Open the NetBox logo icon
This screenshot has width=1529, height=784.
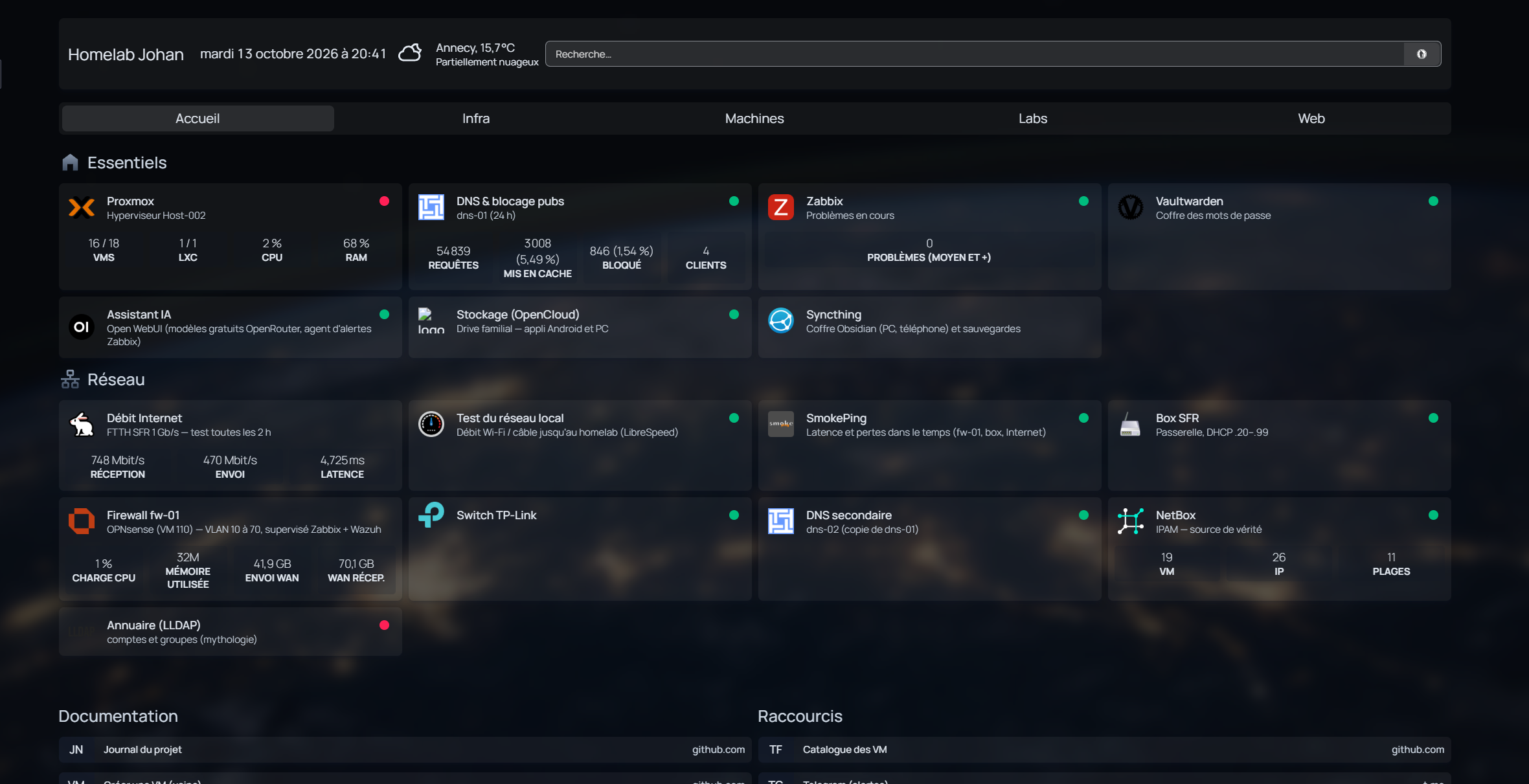(1131, 522)
